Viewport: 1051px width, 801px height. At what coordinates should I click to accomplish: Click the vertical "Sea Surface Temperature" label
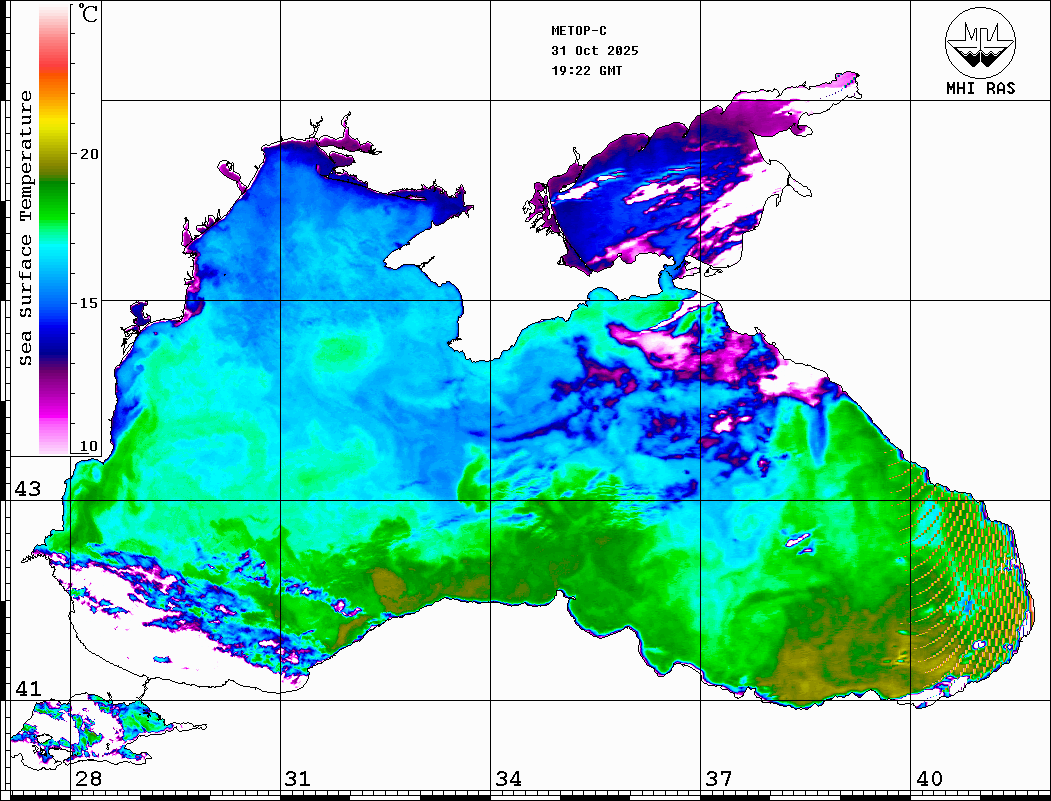pos(26,228)
